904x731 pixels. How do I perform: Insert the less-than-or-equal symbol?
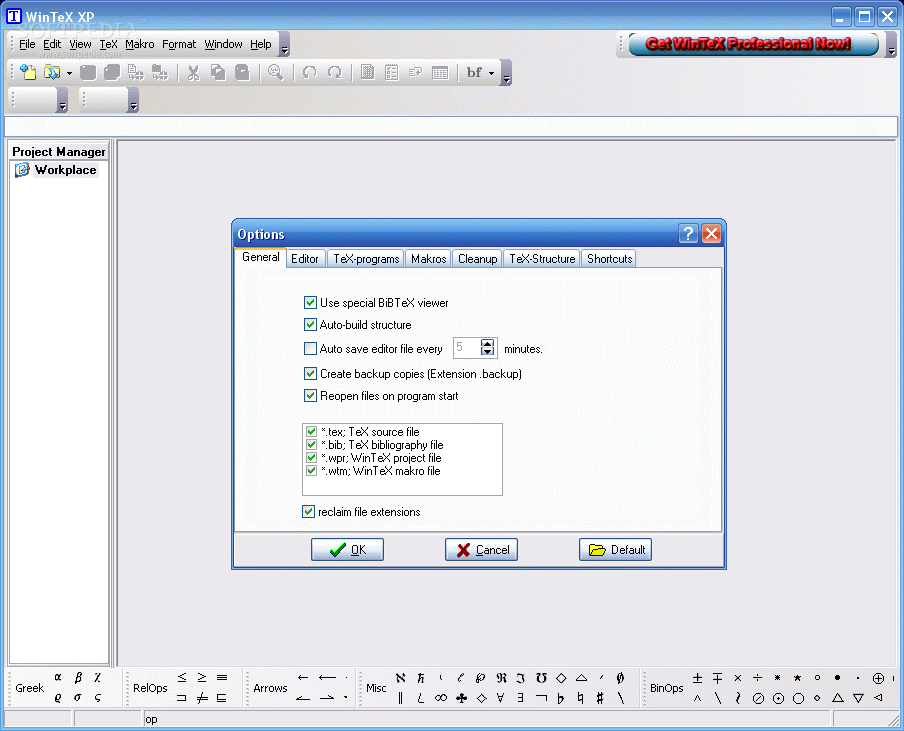tap(182, 677)
